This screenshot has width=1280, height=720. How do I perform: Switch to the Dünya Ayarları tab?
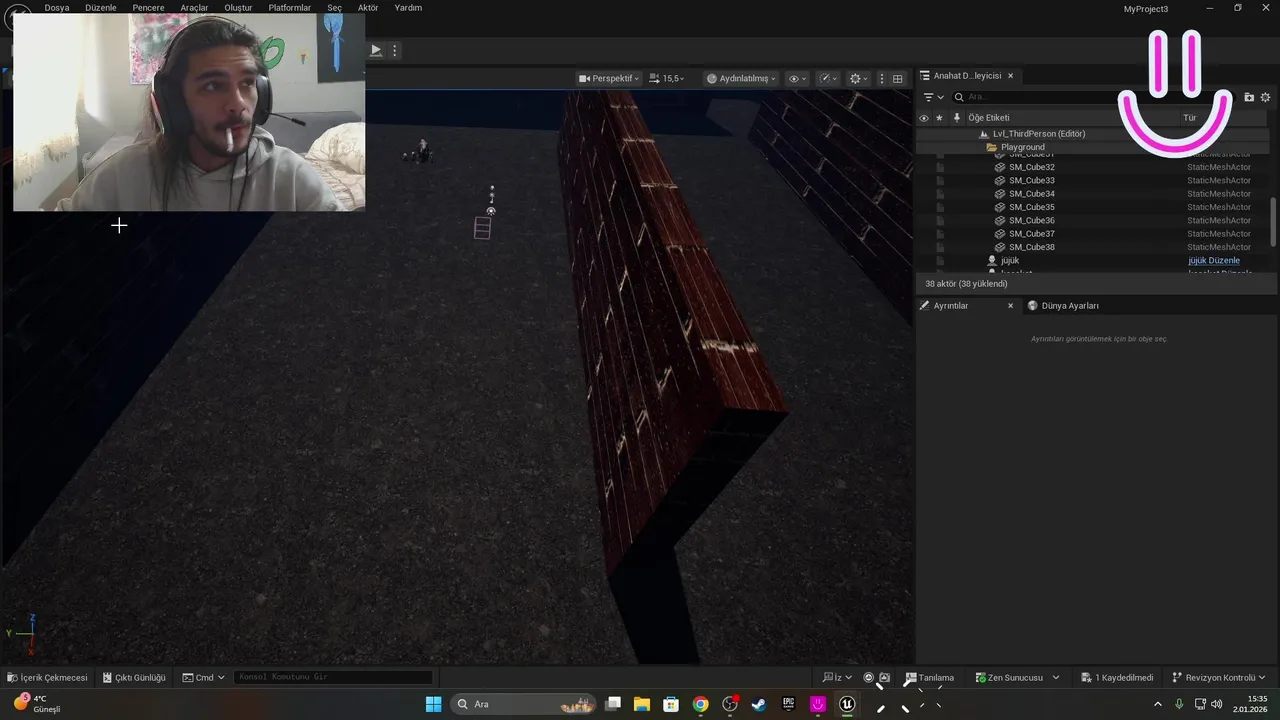1063,305
